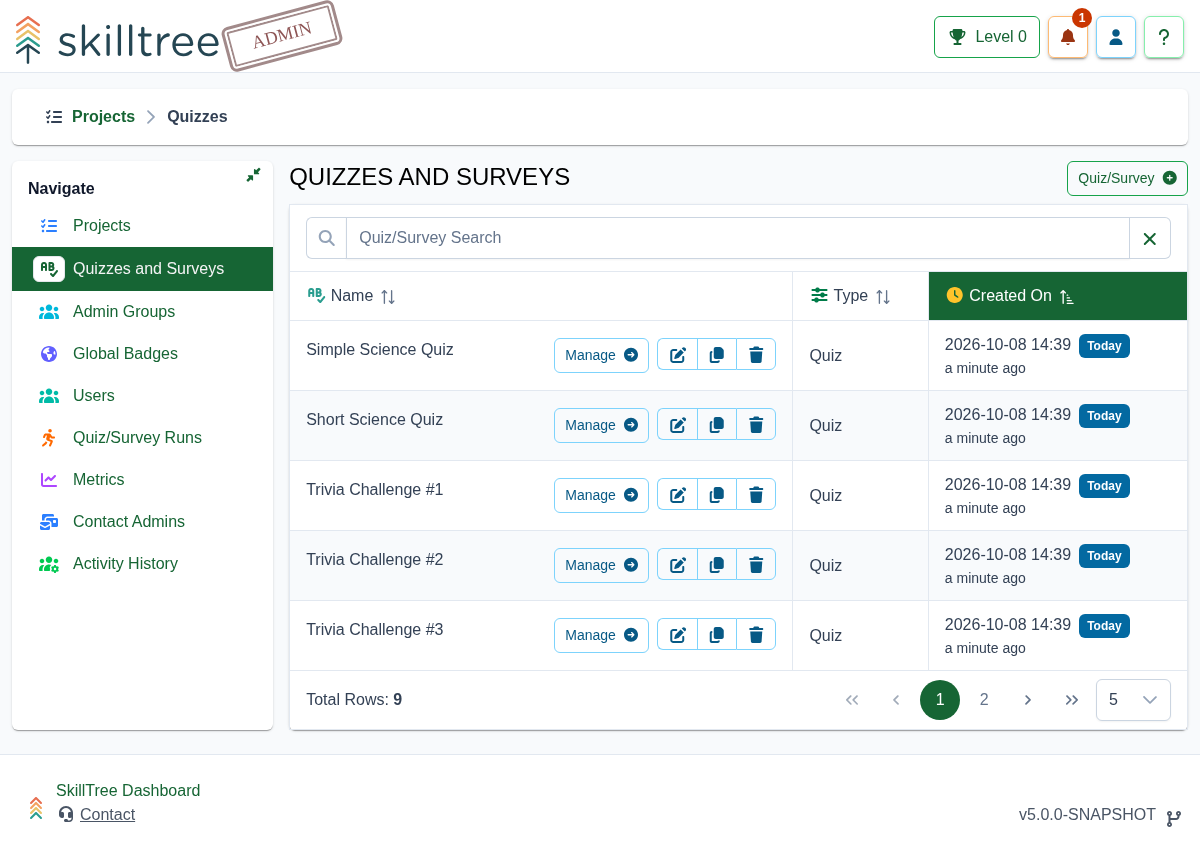The height and width of the screenshot is (851, 1200).
Task: Click the Projects breadcrumb link
Action: (103, 117)
